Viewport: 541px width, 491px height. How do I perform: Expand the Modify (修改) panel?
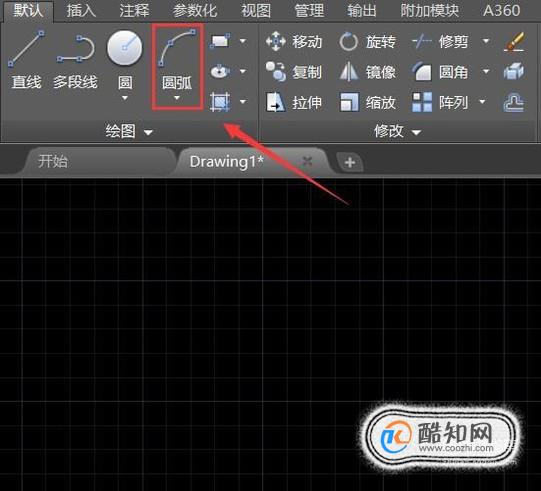click(x=397, y=131)
